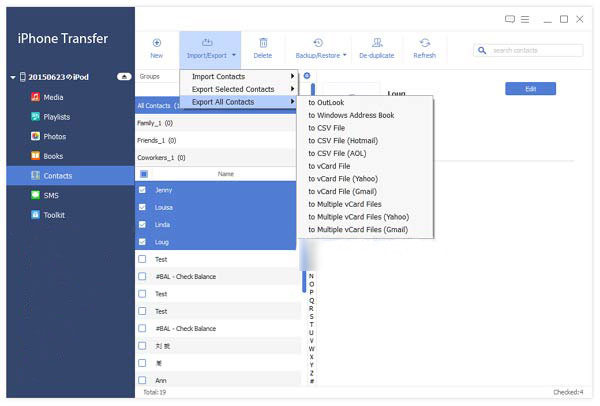The height and width of the screenshot is (406, 600).
Task: Select the Jenny contact row
Action: point(216,190)
